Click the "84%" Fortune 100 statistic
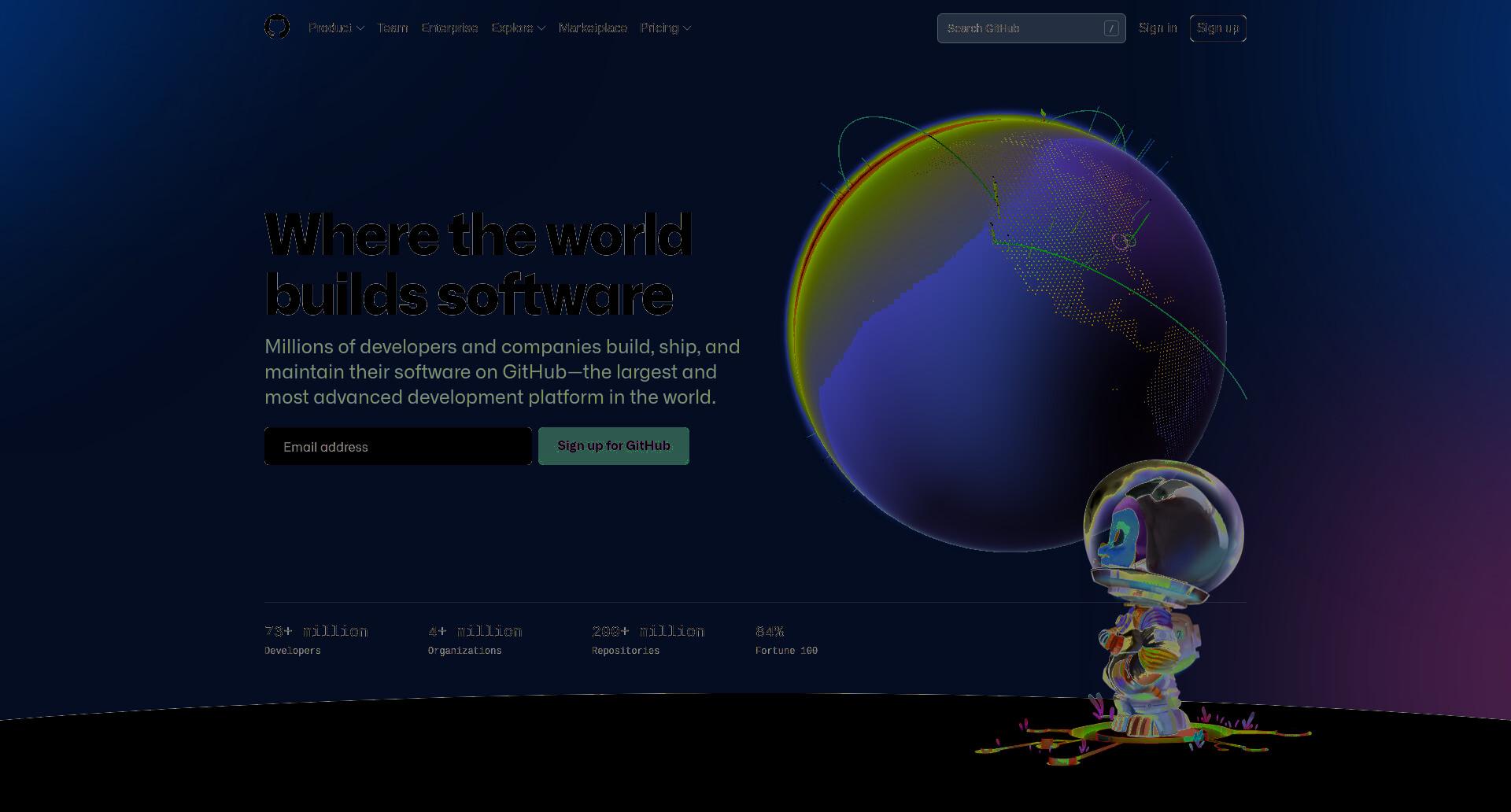Screen dimensions: 1511x812 [x=770, y=631]
